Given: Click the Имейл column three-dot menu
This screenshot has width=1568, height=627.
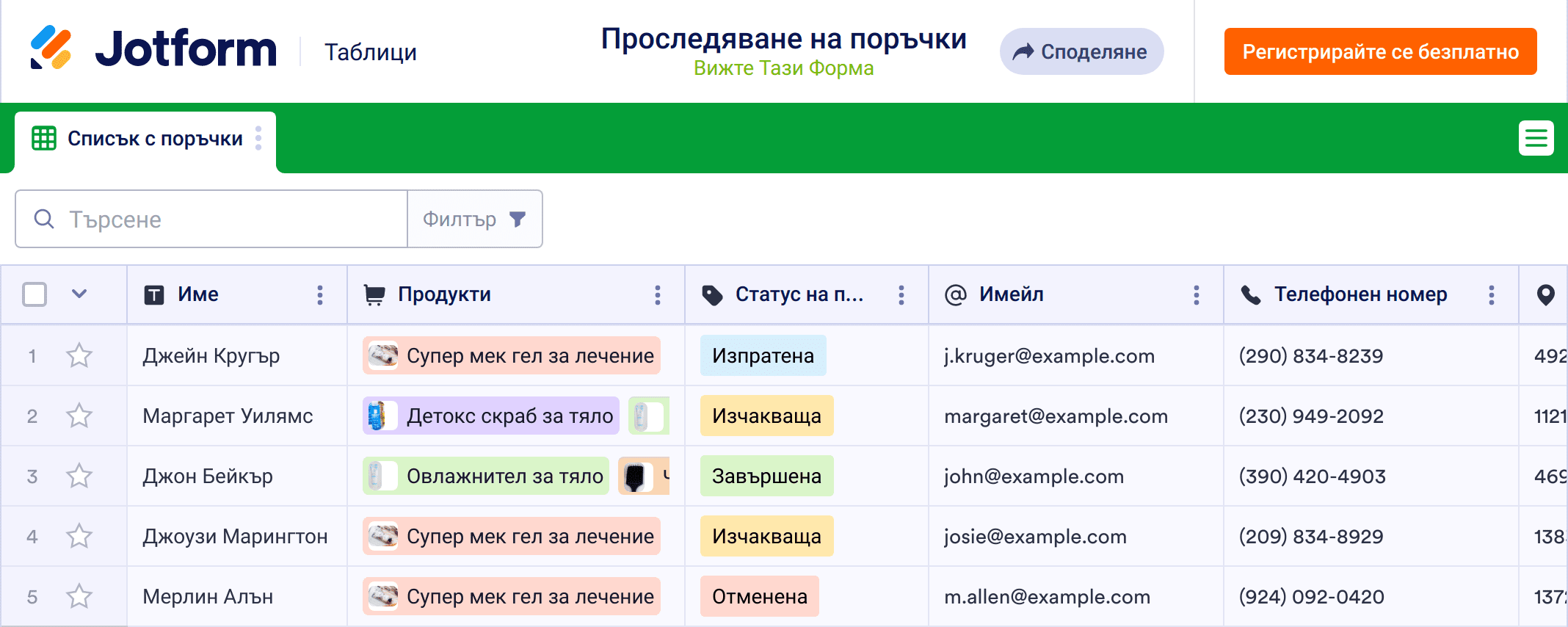Looking at the screenshot, I should [x=1197, y=295].
